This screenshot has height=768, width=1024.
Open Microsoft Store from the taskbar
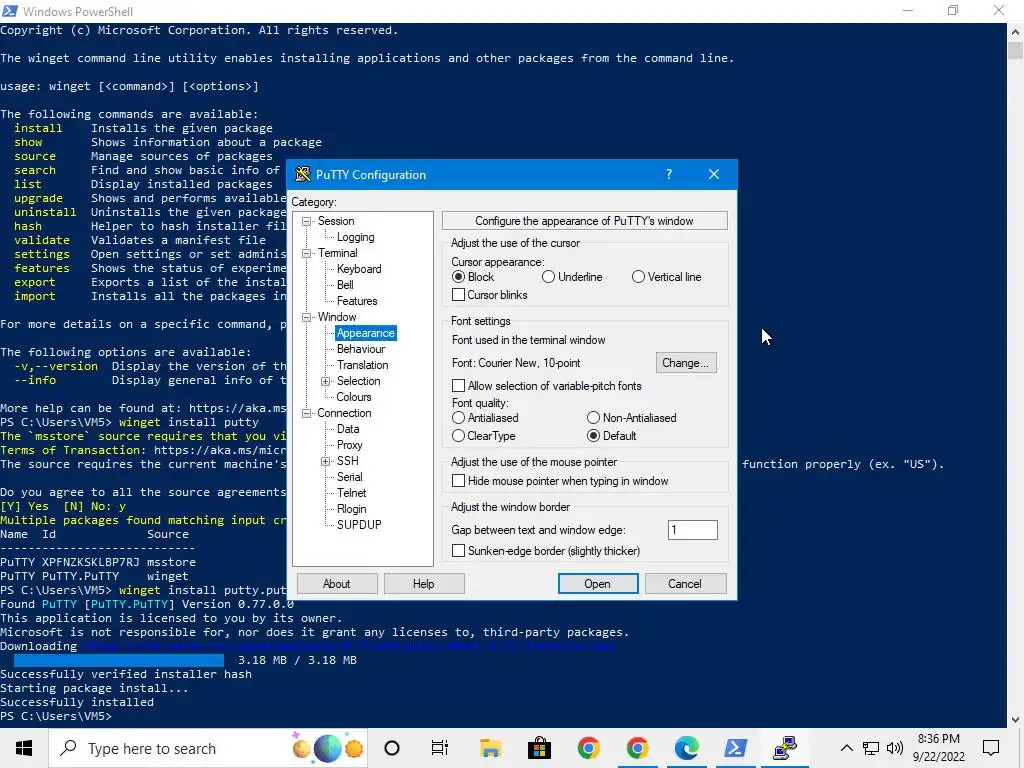coord(539,748)
